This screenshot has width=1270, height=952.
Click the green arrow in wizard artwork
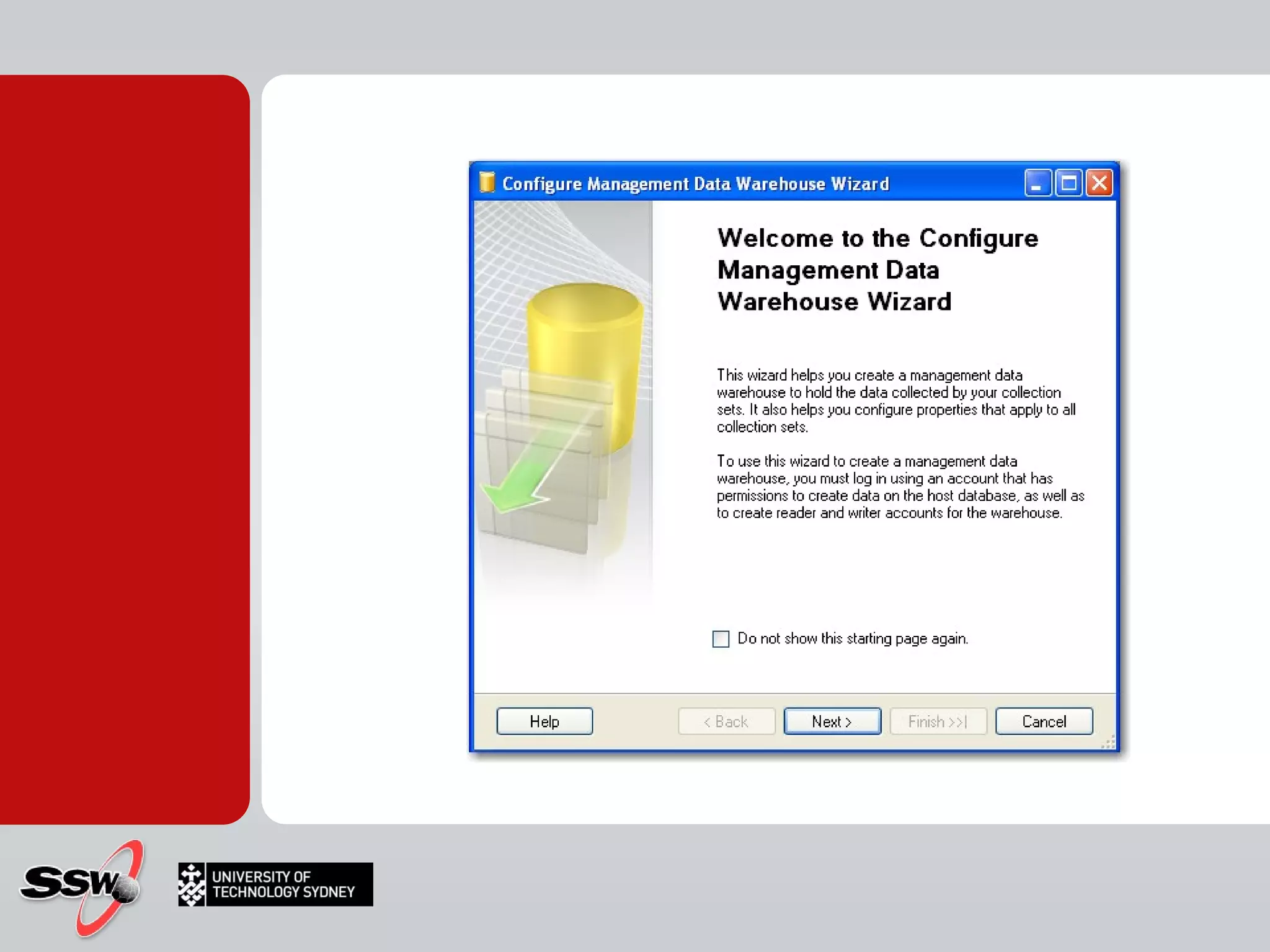(521, 483)
